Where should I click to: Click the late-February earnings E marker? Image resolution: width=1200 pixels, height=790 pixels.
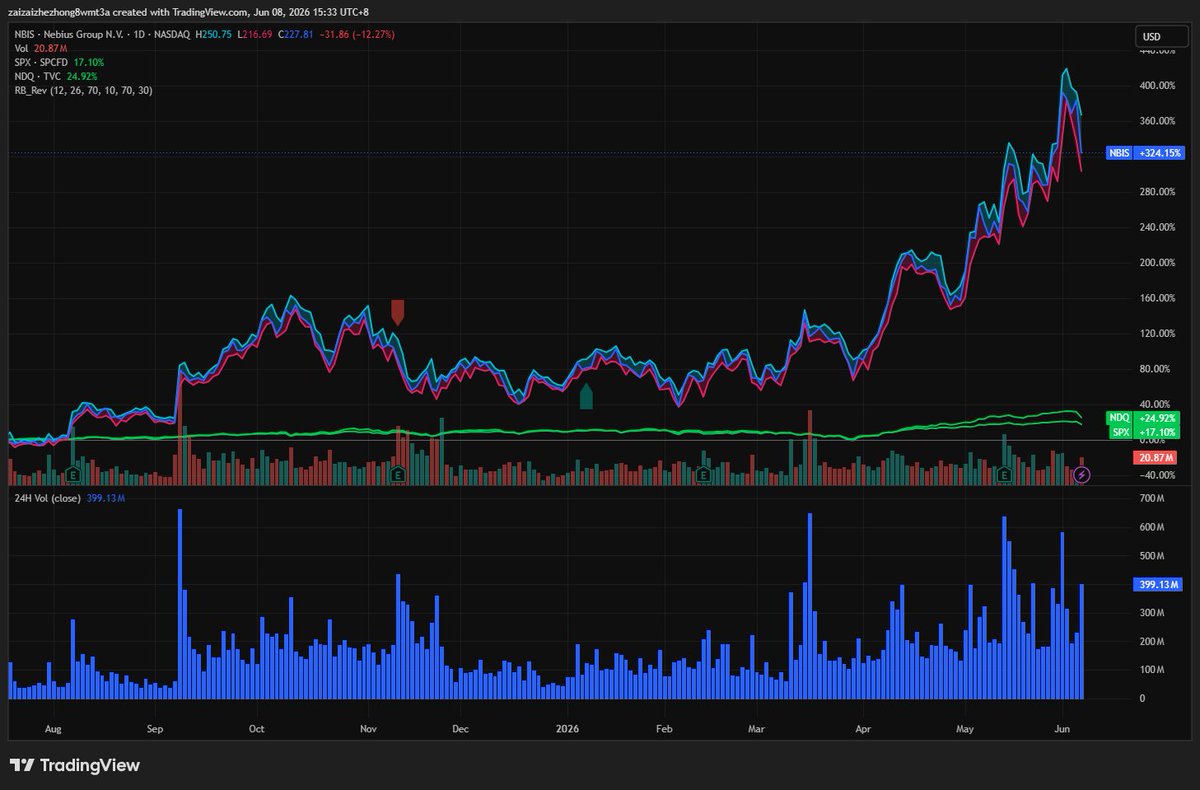[x=704, y=475]
